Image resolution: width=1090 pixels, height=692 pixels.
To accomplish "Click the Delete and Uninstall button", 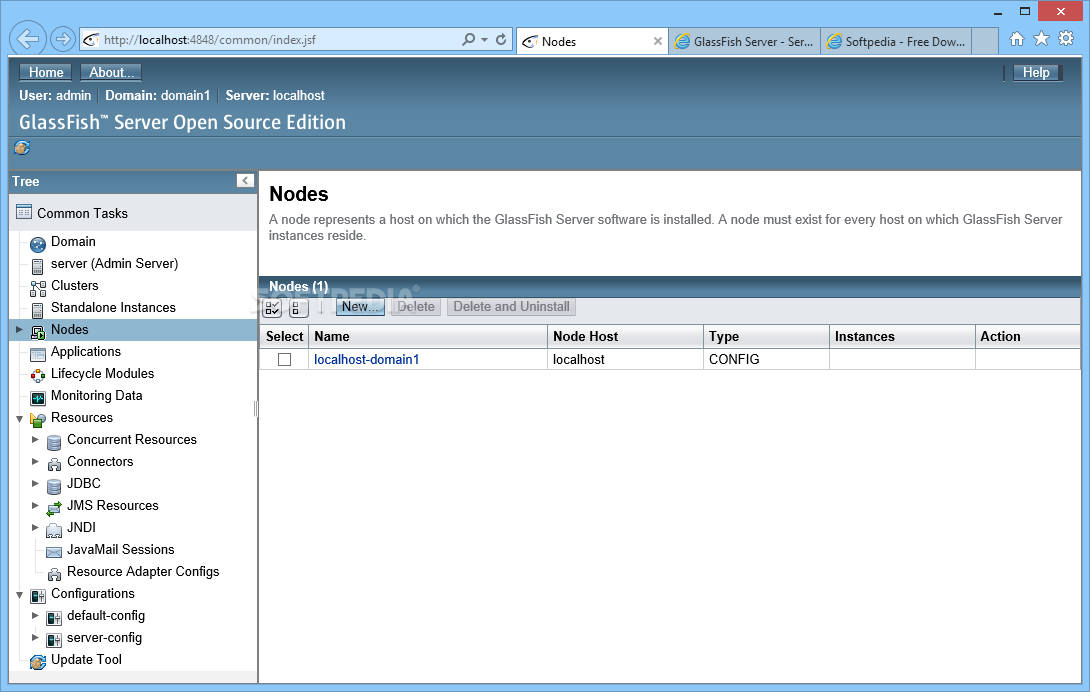I will coord(511,307).
